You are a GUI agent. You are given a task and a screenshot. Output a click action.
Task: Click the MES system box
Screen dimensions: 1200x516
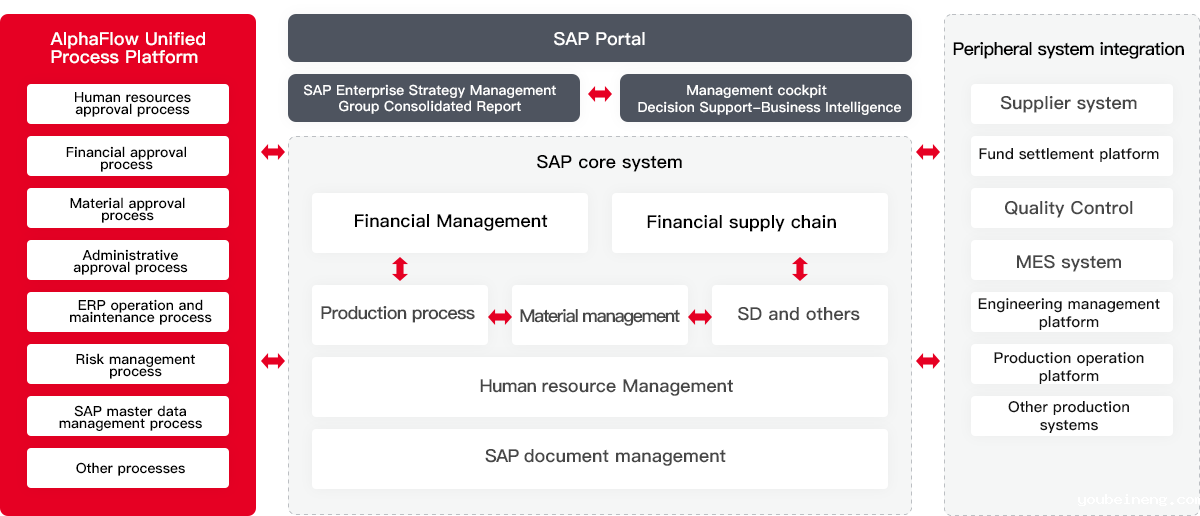(1071, 262)
